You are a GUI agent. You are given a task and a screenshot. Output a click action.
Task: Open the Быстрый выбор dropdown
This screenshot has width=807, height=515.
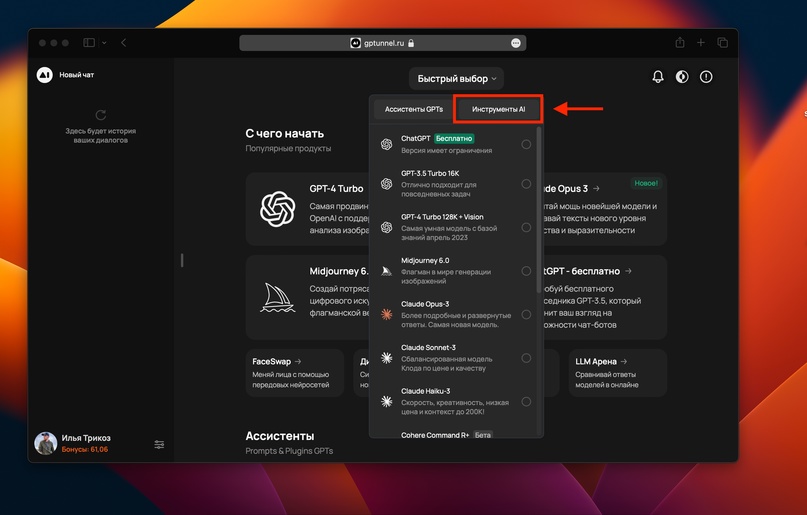tap(457, 79)
